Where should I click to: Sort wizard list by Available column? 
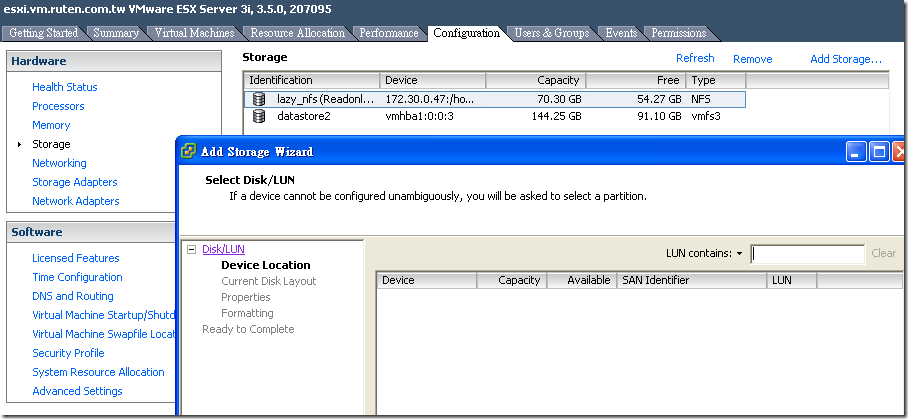click(x=581, y=281)
